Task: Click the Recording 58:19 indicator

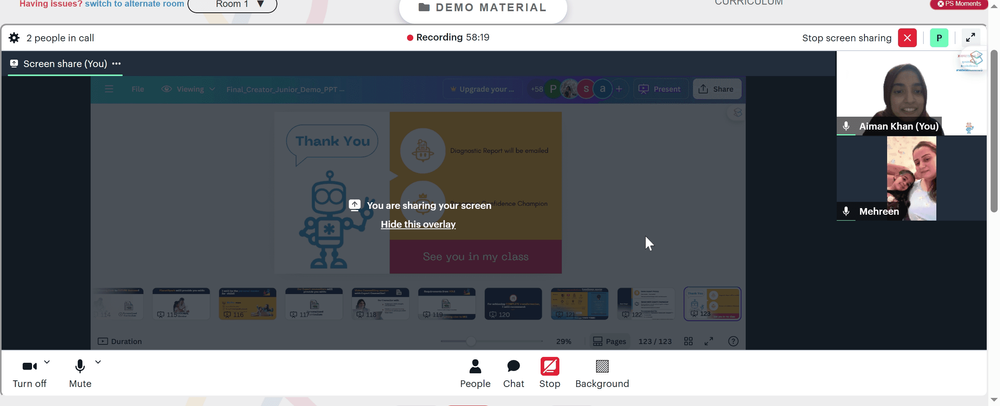Action: 448,38
